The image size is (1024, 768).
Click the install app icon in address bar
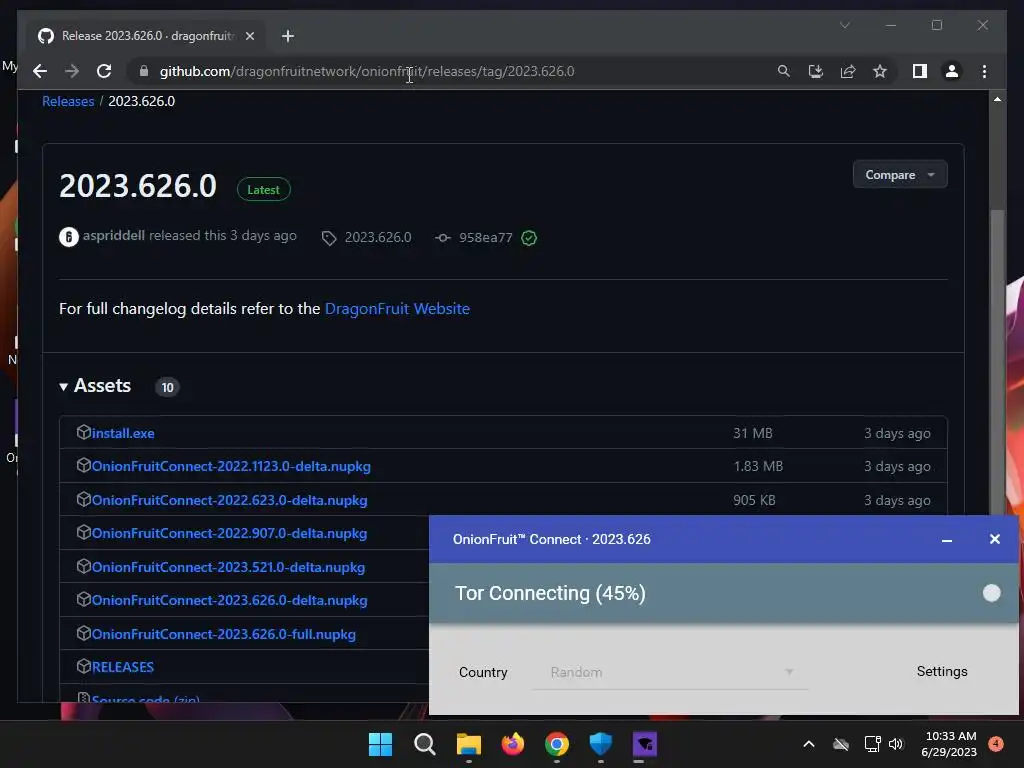point(816,71)
